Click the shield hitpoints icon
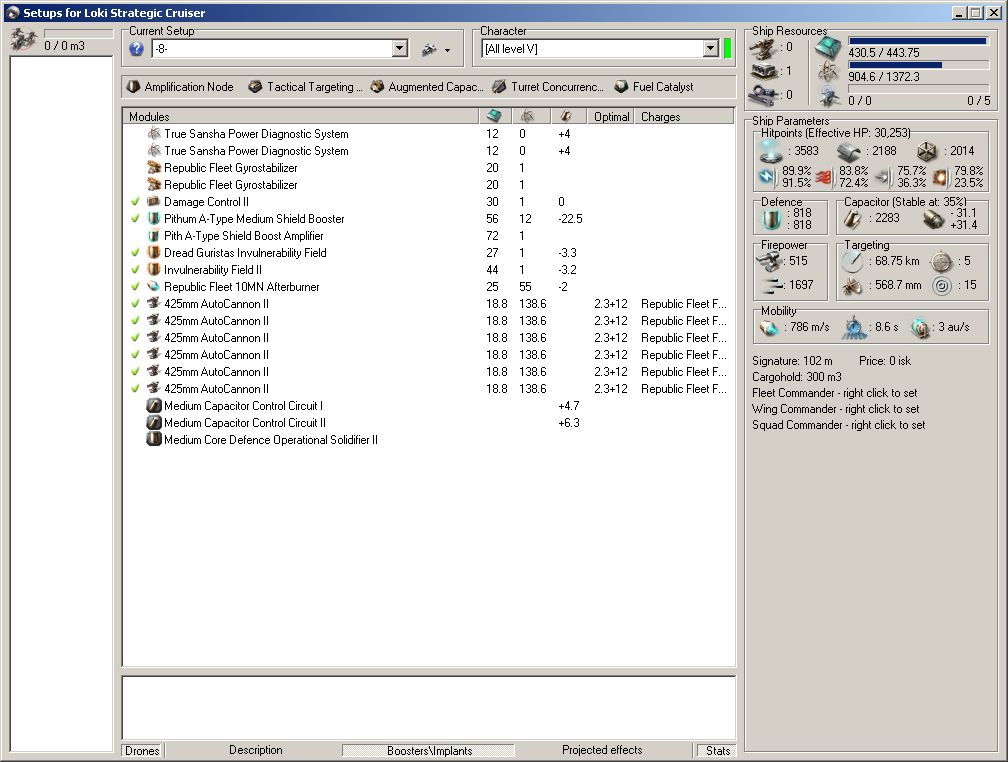This screenshot has width=1008, height=762. (x=771, y=151)
